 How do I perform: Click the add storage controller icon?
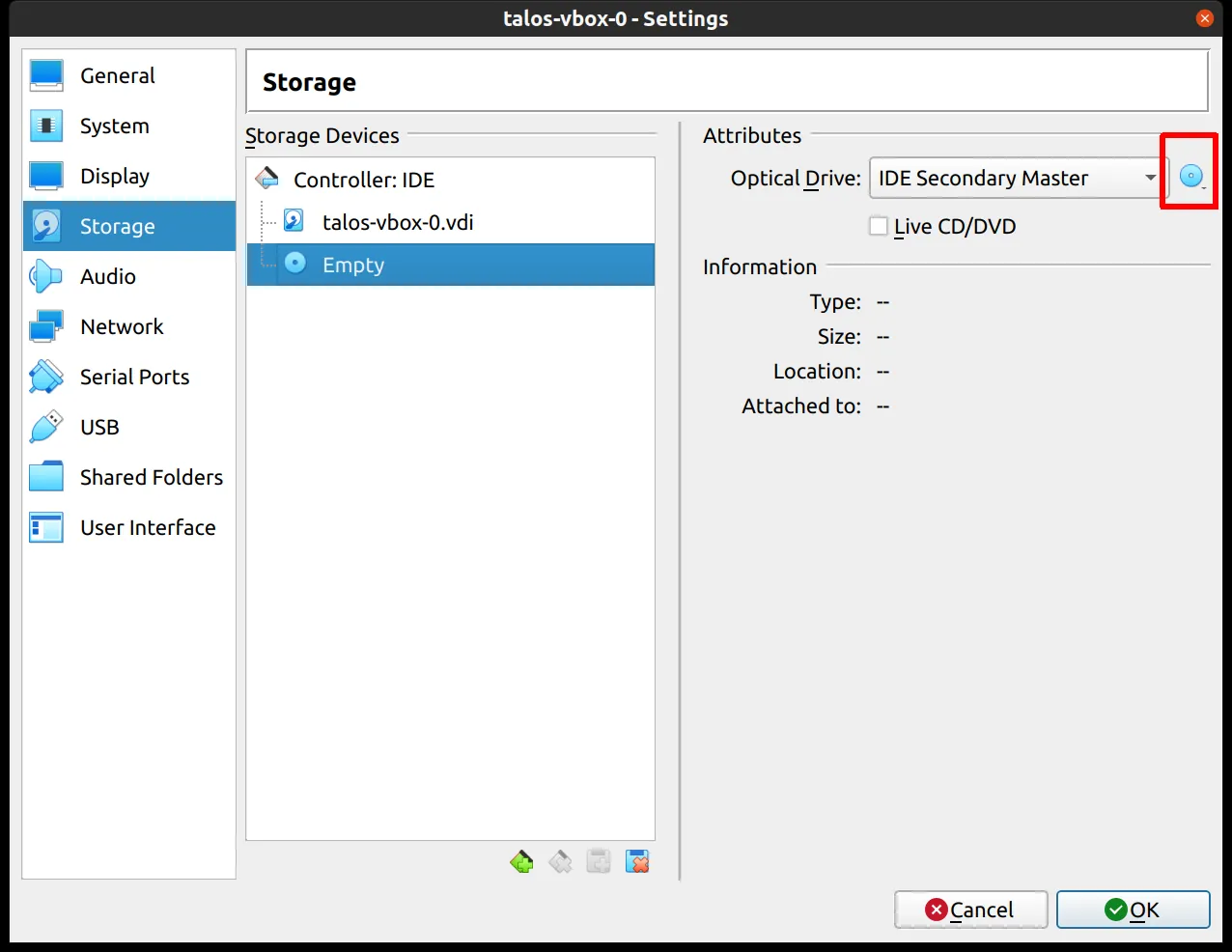521,861
